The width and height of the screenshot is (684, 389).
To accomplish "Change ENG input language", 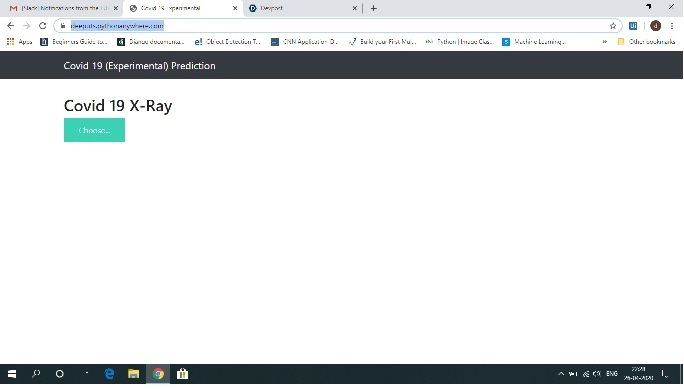I will coord(612,374).
